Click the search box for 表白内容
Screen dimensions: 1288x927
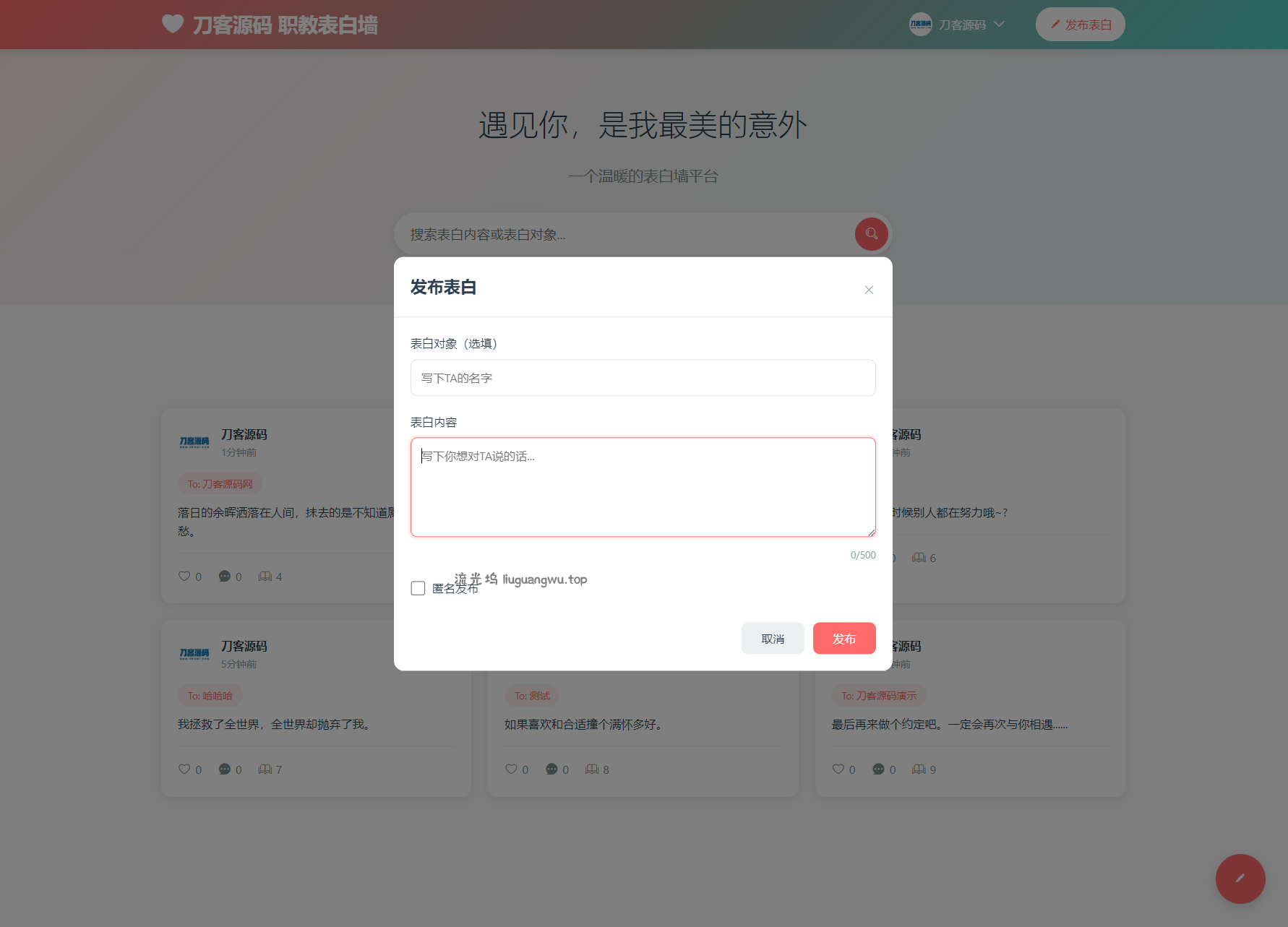pos(622,235)
